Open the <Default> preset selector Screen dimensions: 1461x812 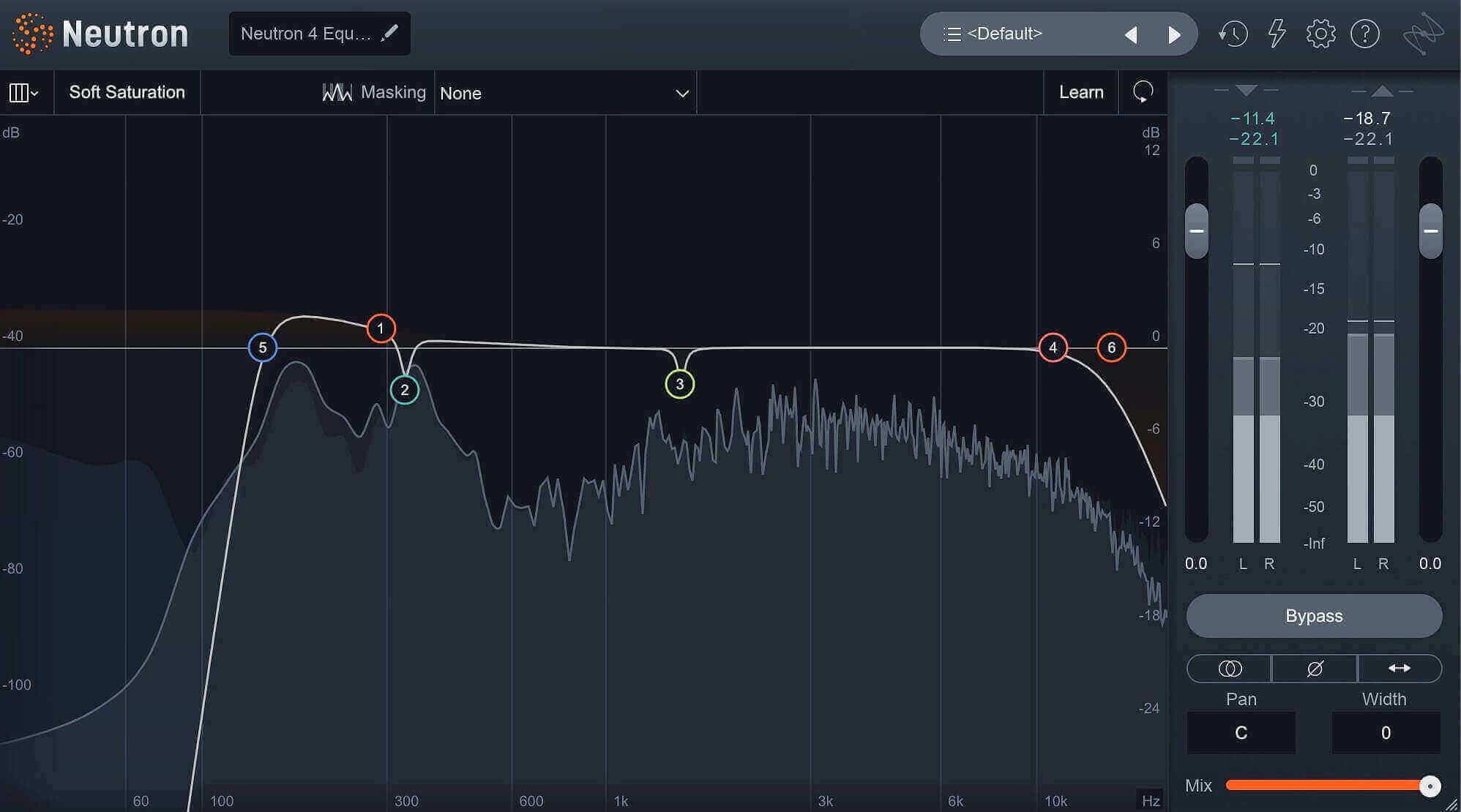1059,34
